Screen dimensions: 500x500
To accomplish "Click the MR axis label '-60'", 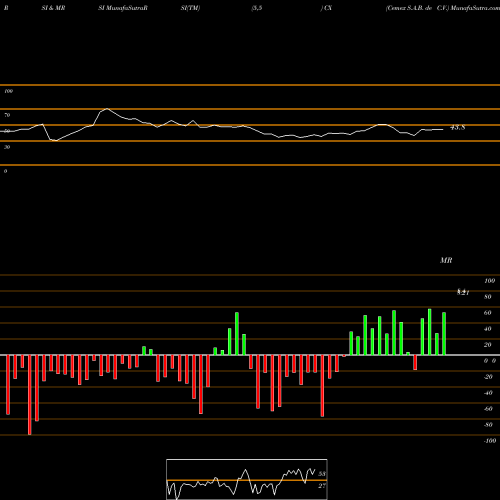I will pyautogui.click(x=488, y=409).
